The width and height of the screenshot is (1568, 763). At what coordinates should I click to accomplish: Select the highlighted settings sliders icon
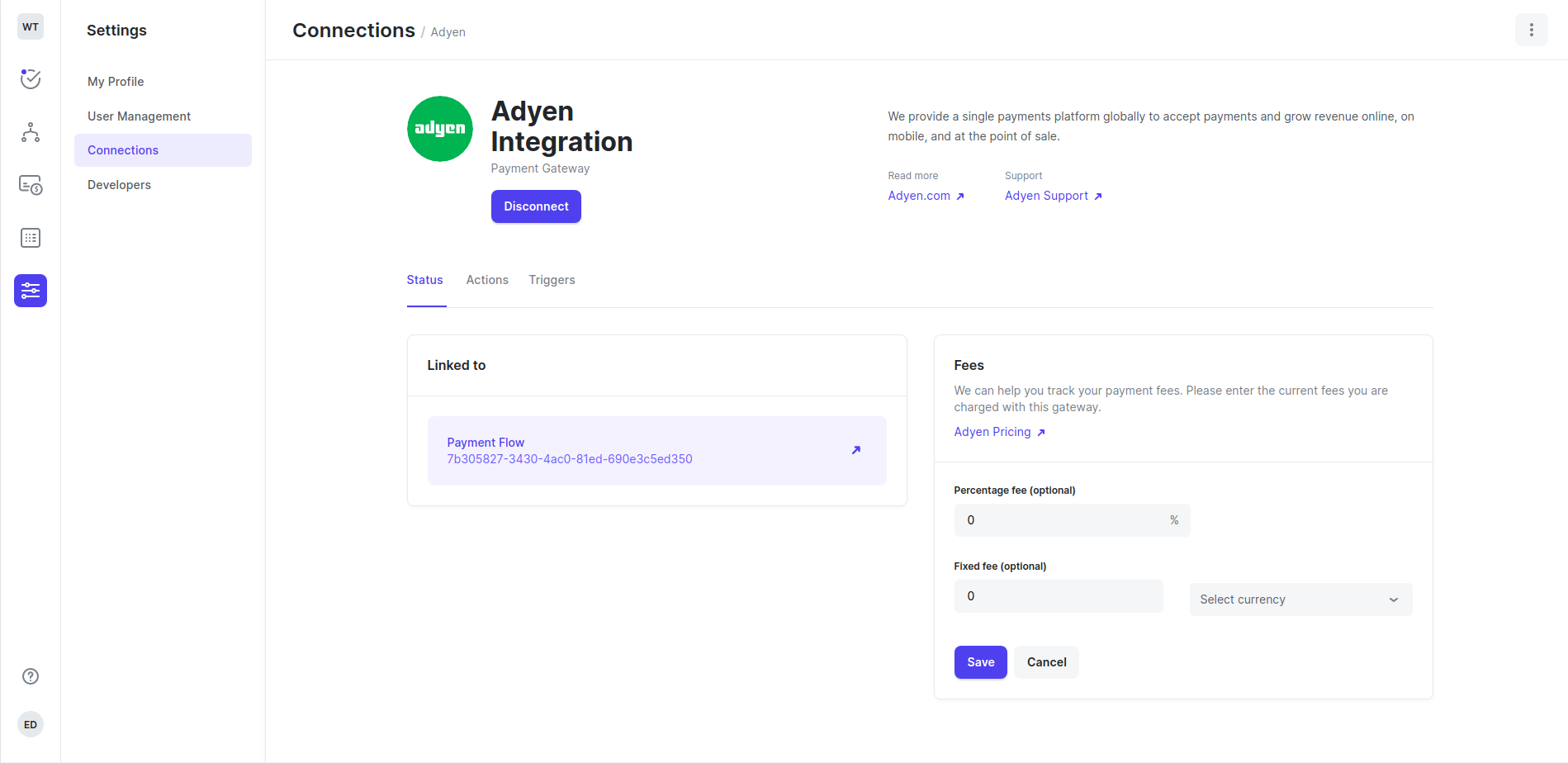[x=30, y=291]
